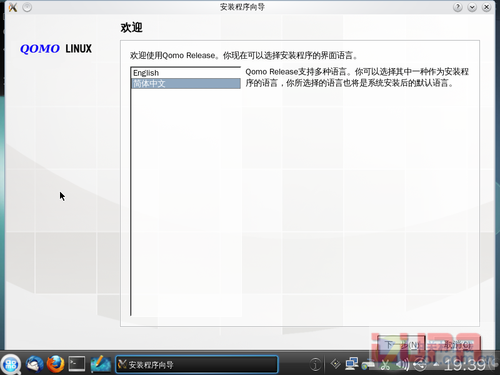This screenshot has height=375, width=500.
Task: Click the info icon in system tray
Action: pos(315,365)
